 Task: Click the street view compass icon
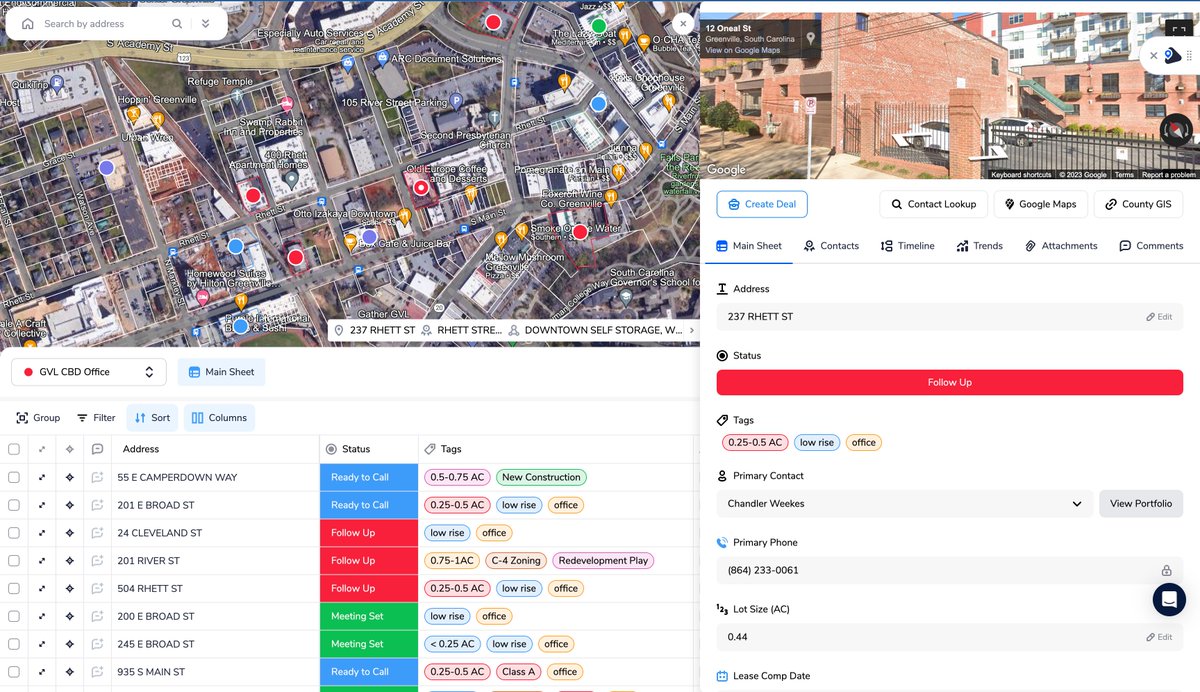[1176, 130]
